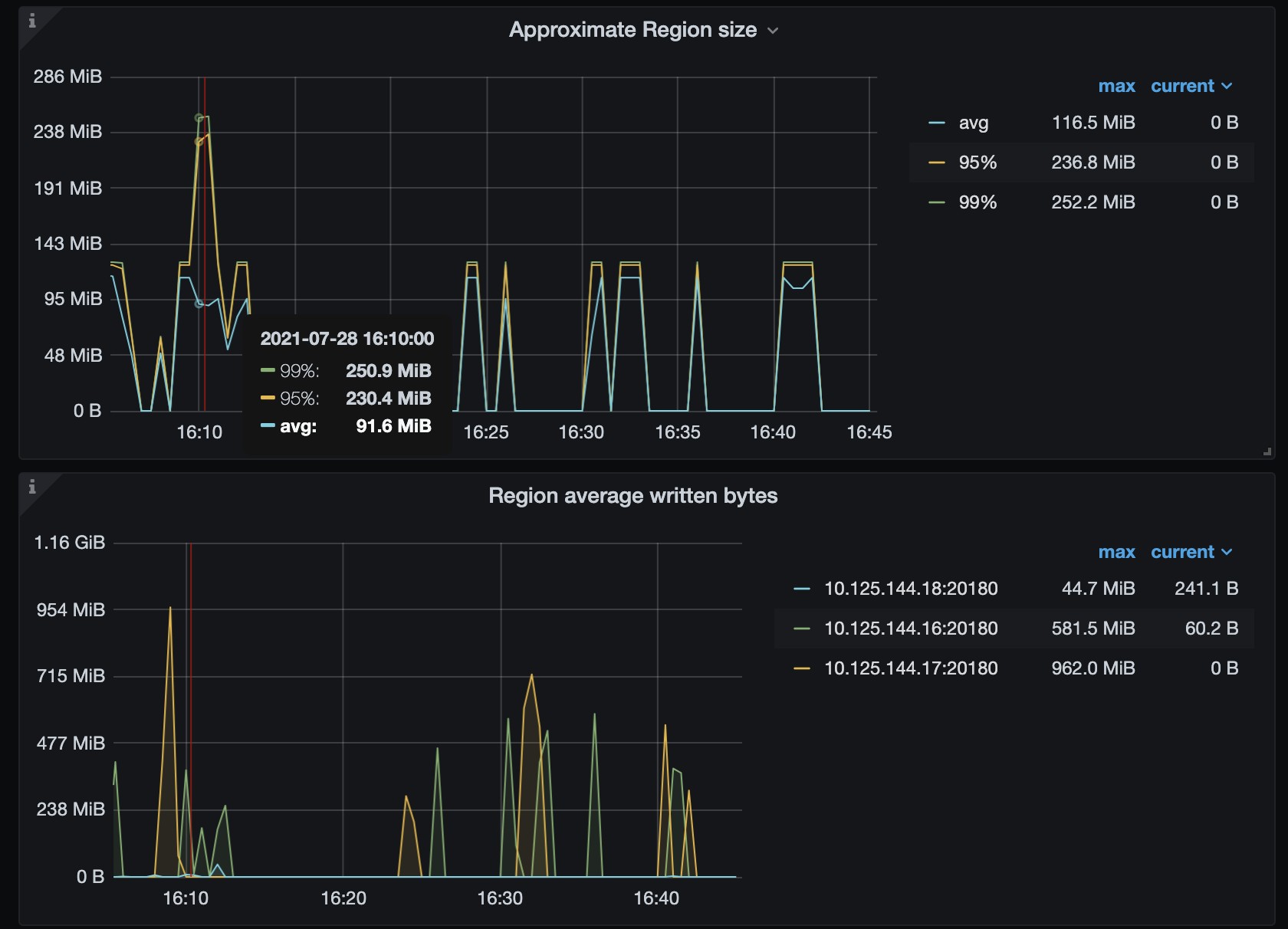Click info icon on Region average written bytes panel

coord(32,487)
